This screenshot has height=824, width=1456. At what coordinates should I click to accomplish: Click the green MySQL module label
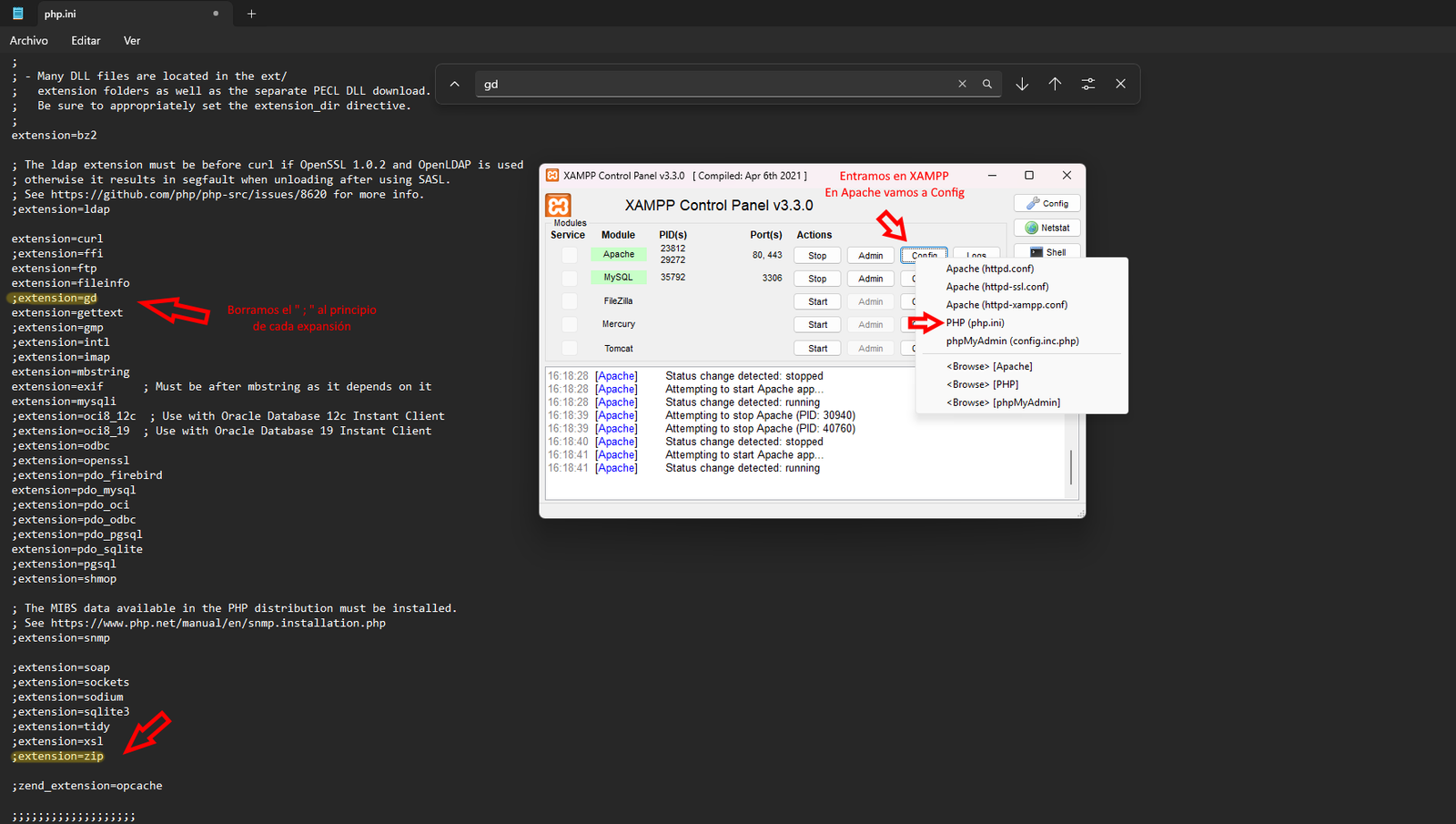[x=619, y=277]
